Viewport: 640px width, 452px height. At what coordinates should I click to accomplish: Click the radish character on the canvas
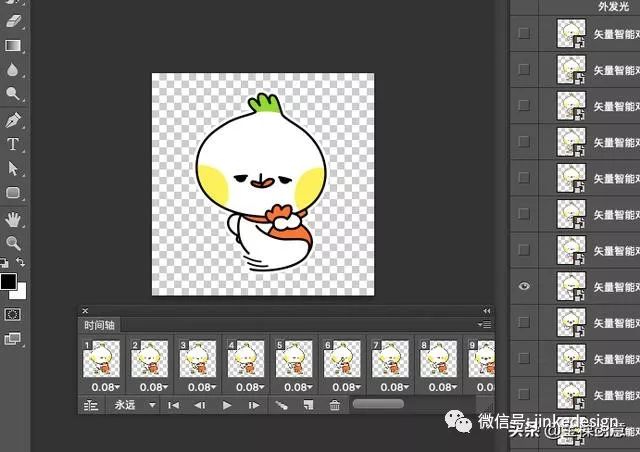coord(261,184)
